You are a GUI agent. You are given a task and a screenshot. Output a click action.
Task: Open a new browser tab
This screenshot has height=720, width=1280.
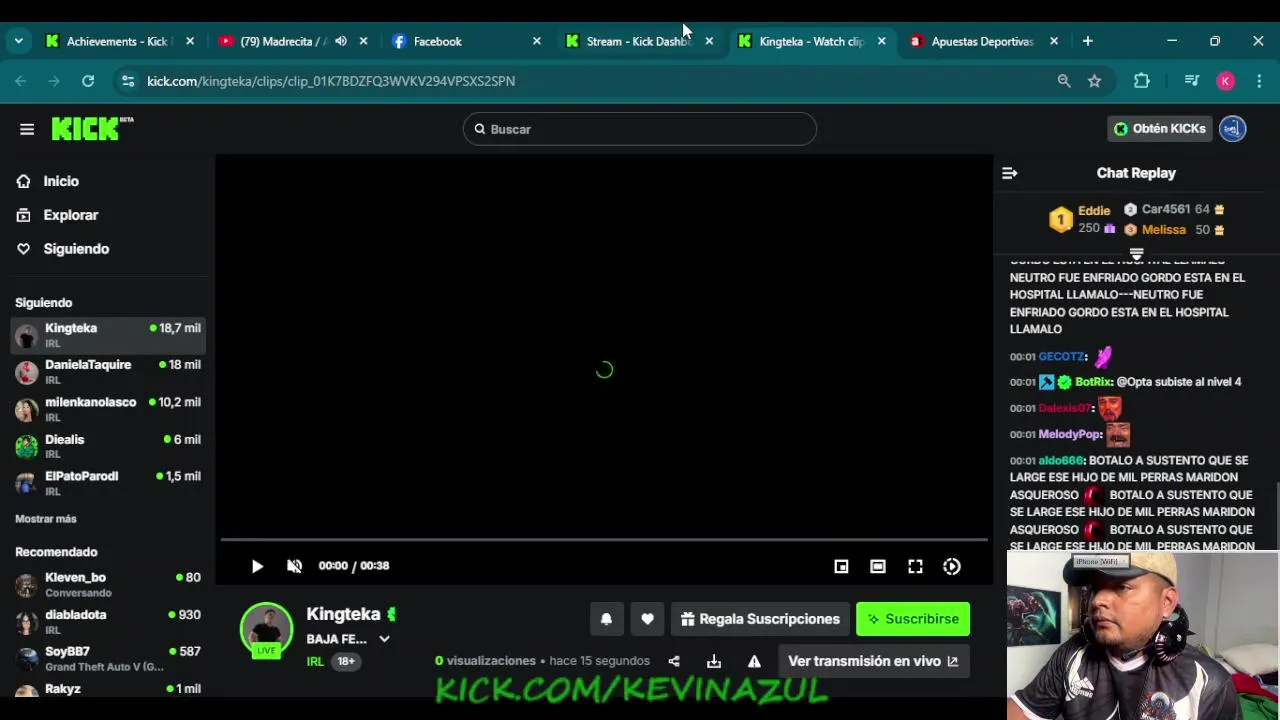pyautogui.click(x=1088, y=41)
